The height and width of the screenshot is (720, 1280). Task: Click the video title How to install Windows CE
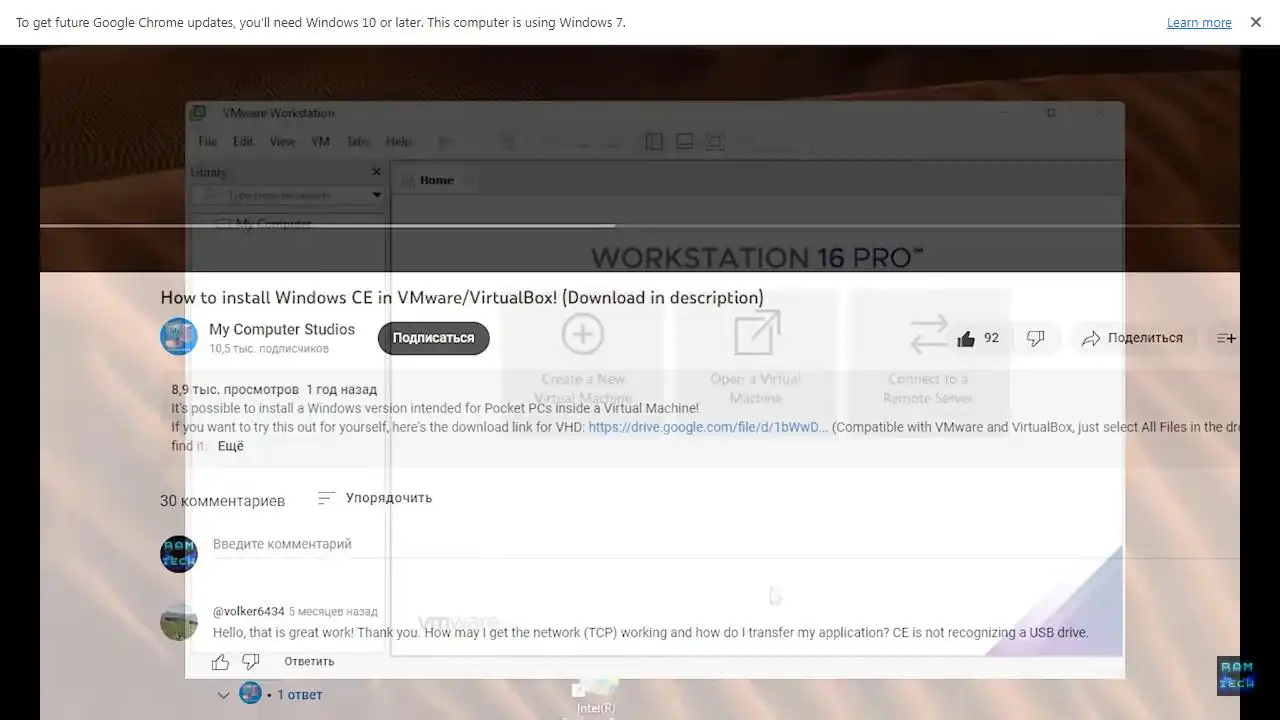(462, 297)
